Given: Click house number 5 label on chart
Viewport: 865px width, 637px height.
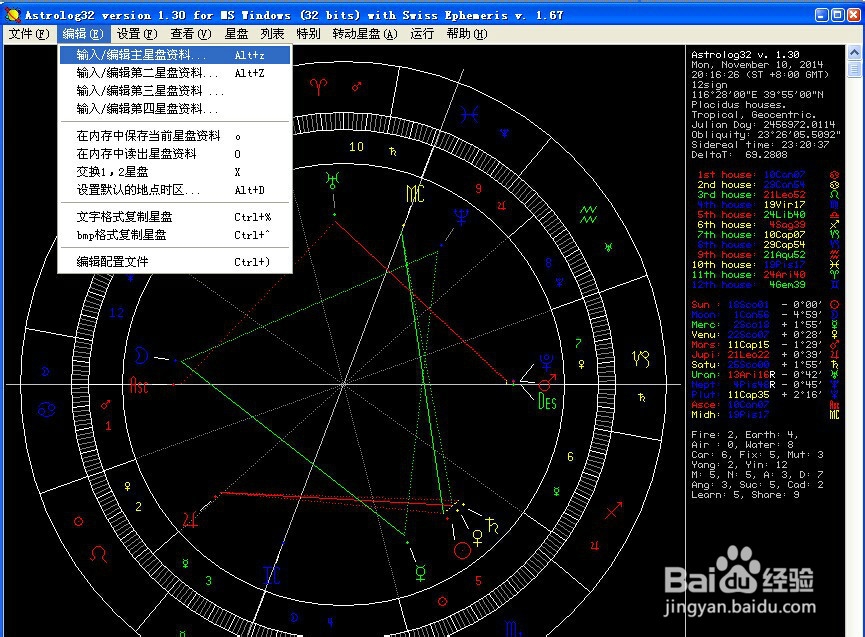Looking at the screenshot, I should click(478, 581).
